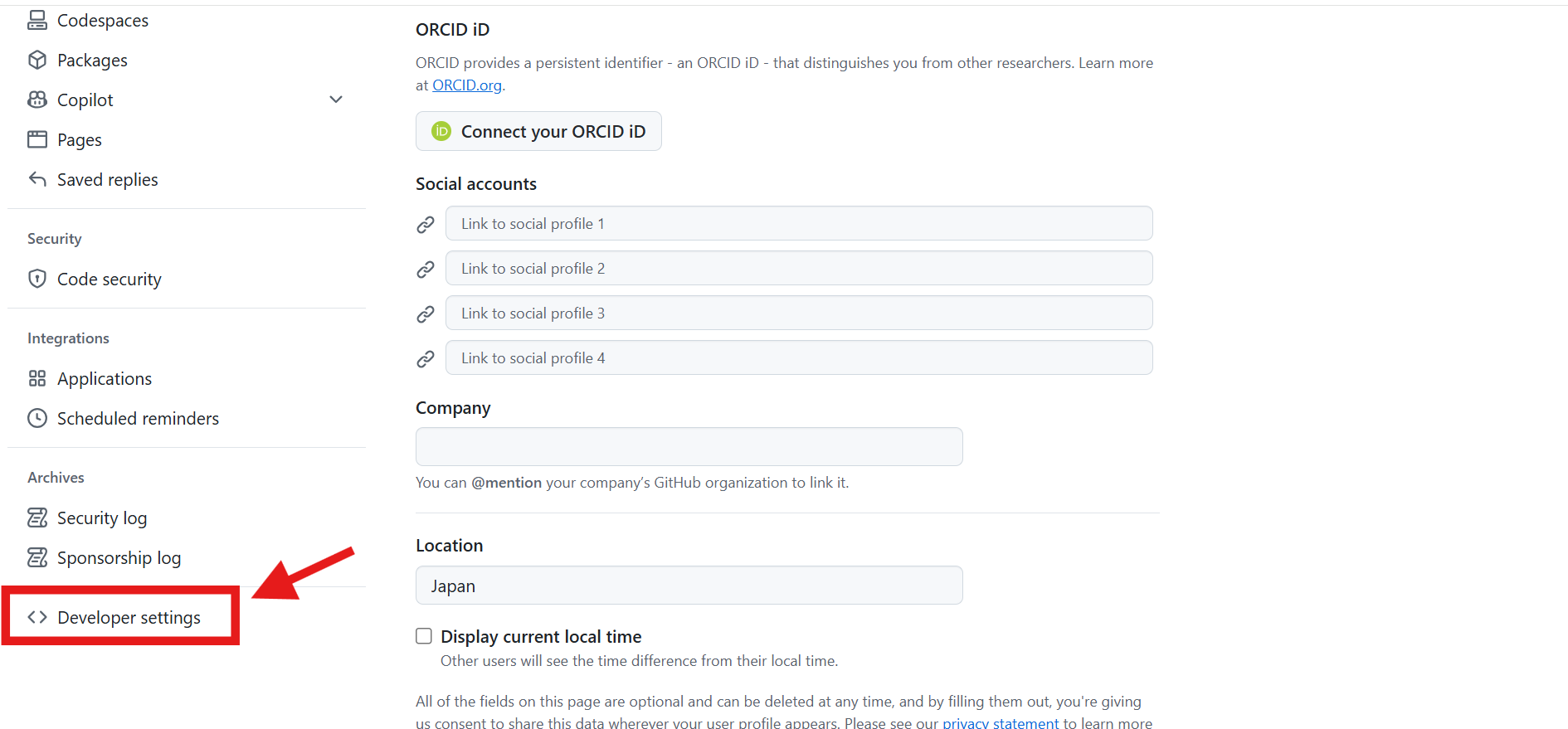Click the Pages browser icon
Screen dimensions: 1568x729
click(x=37, y=139)
